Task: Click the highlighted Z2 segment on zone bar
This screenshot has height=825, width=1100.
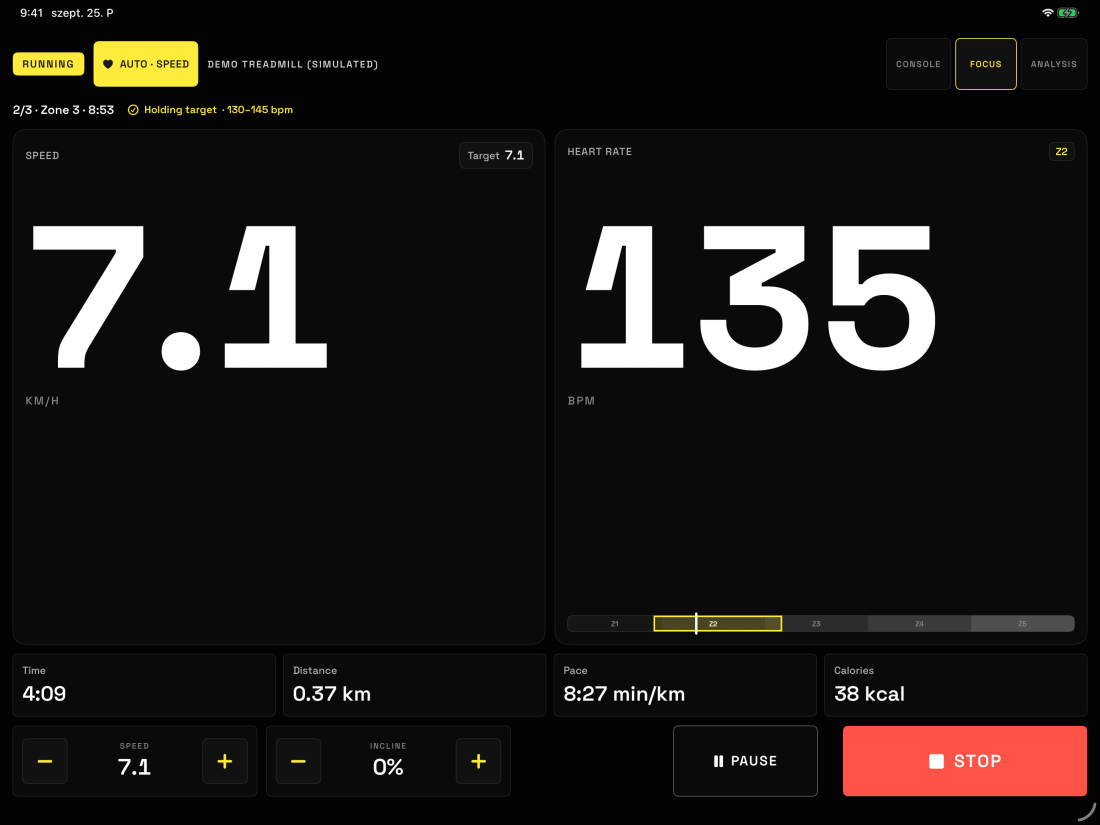Action: 718,624
